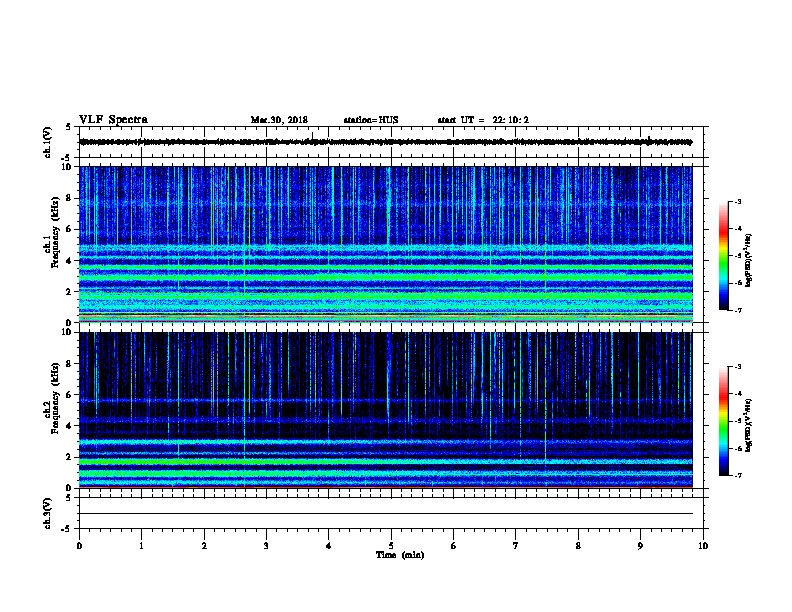The height and width of the screenshot is (612, 792).
Task: Click the ch.1 color scale log(PSD) unit label
Action: pos(749,260)
